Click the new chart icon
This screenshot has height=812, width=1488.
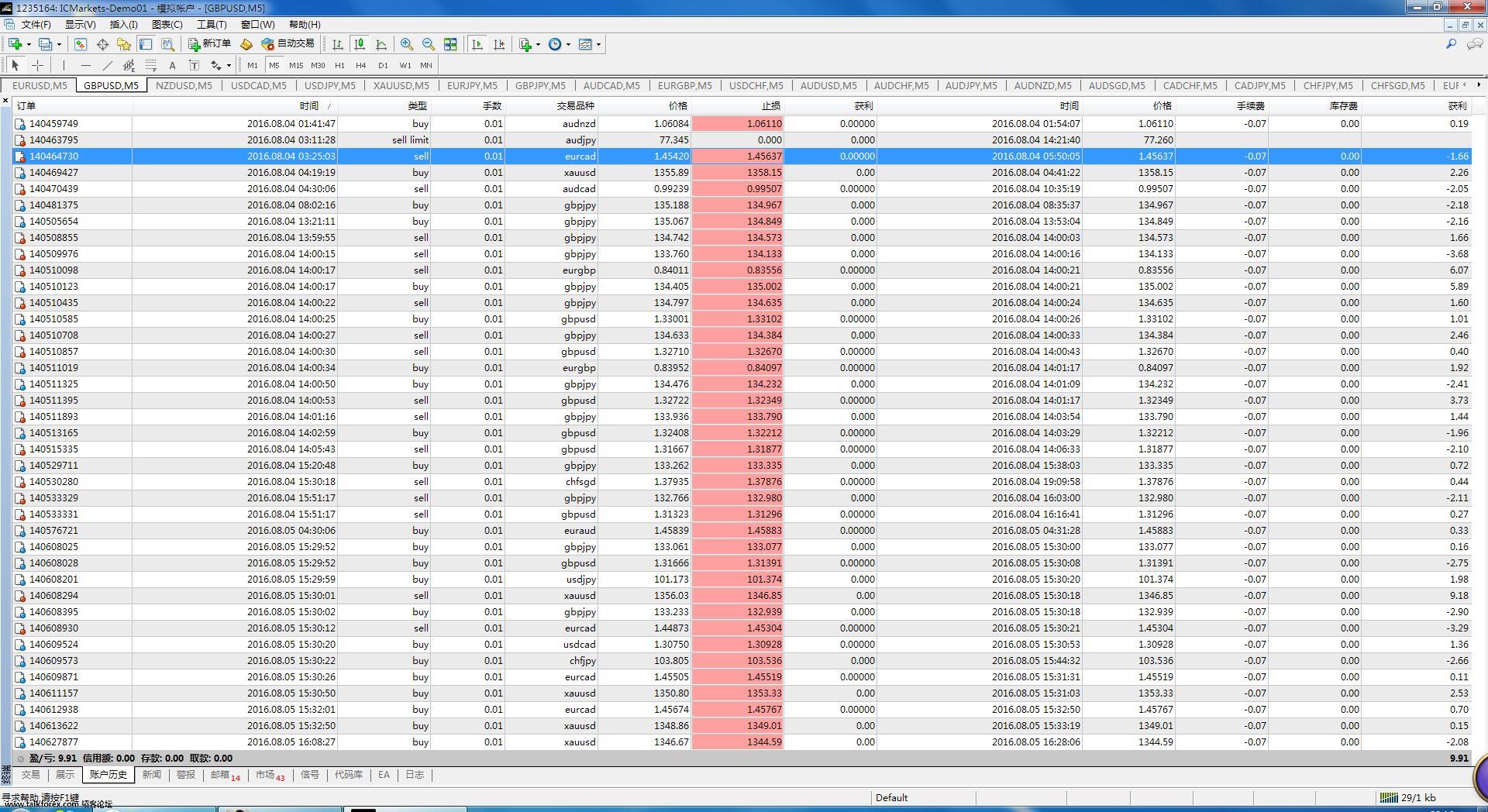pyautogui.click(x=15, y=44)
